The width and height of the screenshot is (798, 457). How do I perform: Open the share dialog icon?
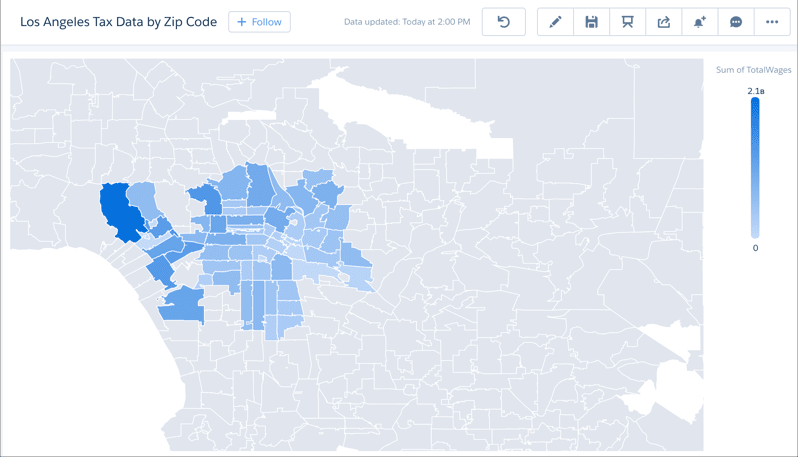coord(664,22)
